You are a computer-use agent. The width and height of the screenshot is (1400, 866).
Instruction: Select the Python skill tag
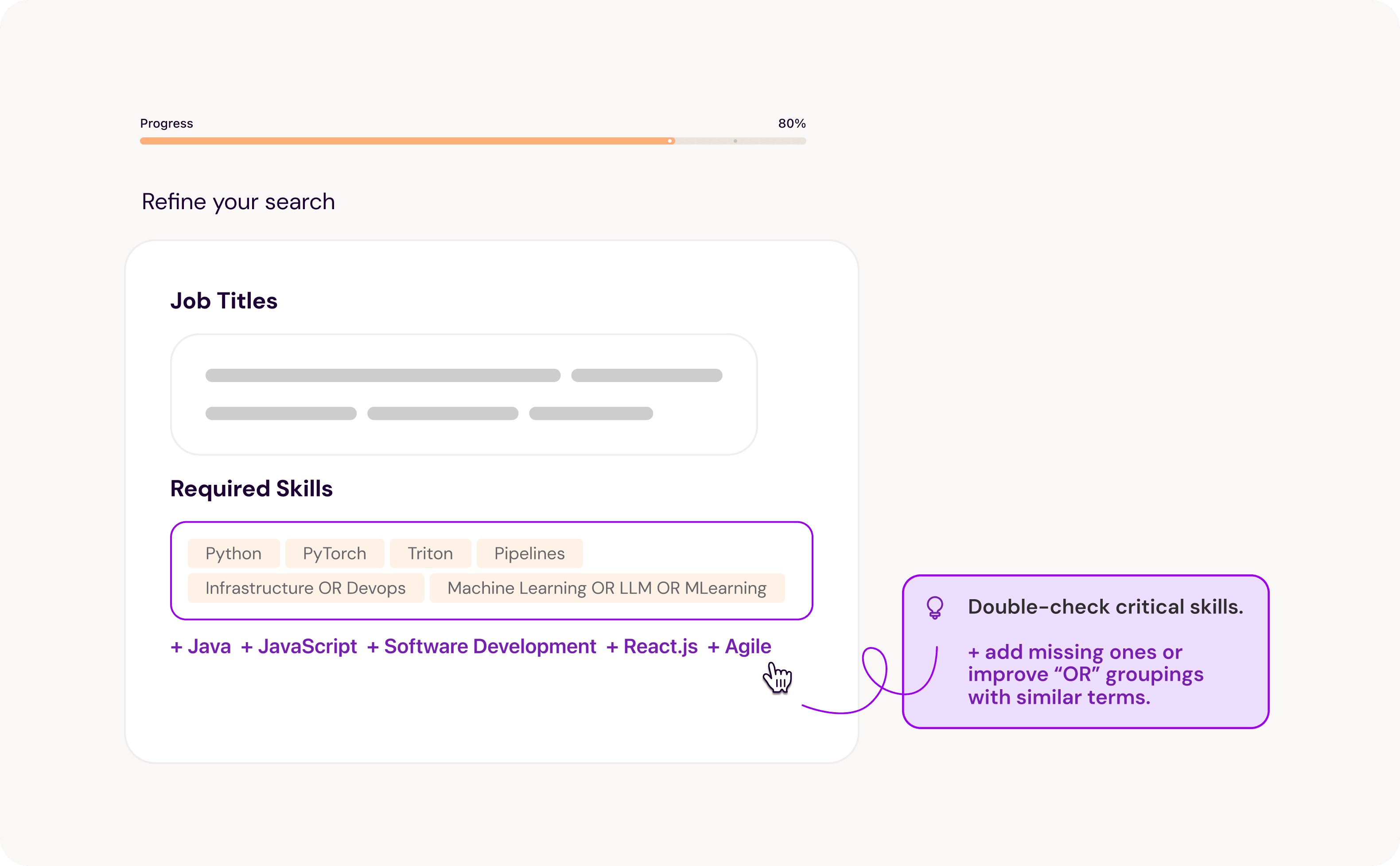(x=233, y=553)
